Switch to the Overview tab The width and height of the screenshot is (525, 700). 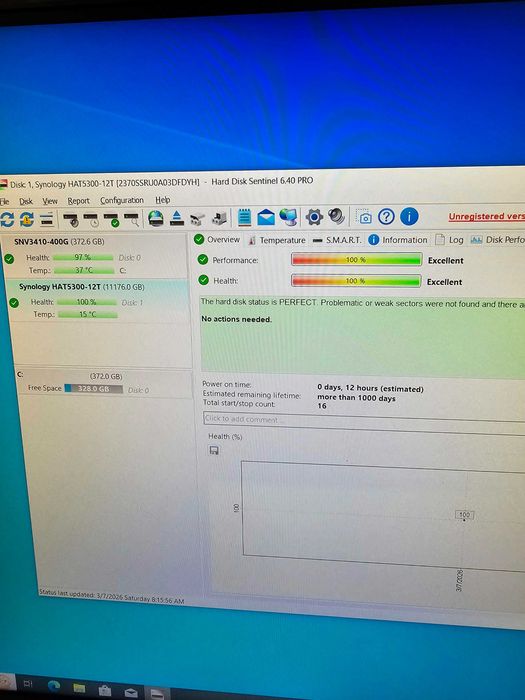[217, 240]
